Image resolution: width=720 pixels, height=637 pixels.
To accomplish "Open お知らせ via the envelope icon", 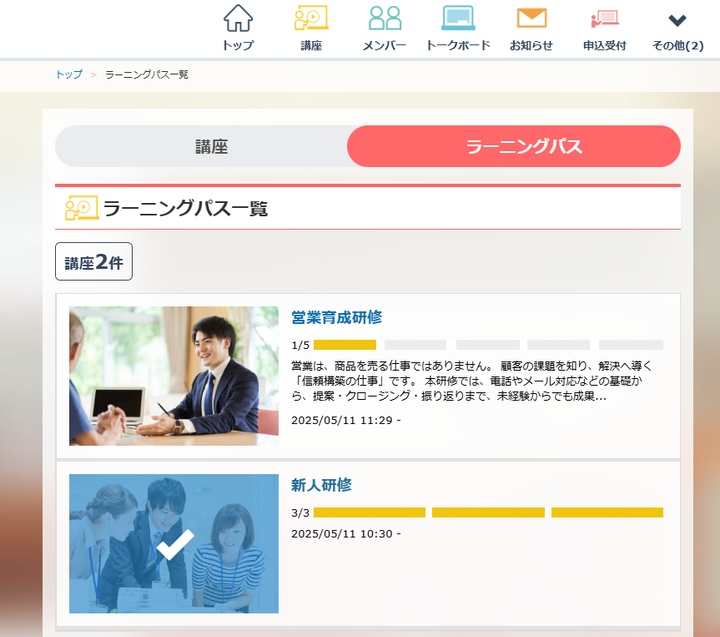I will 531,18.
